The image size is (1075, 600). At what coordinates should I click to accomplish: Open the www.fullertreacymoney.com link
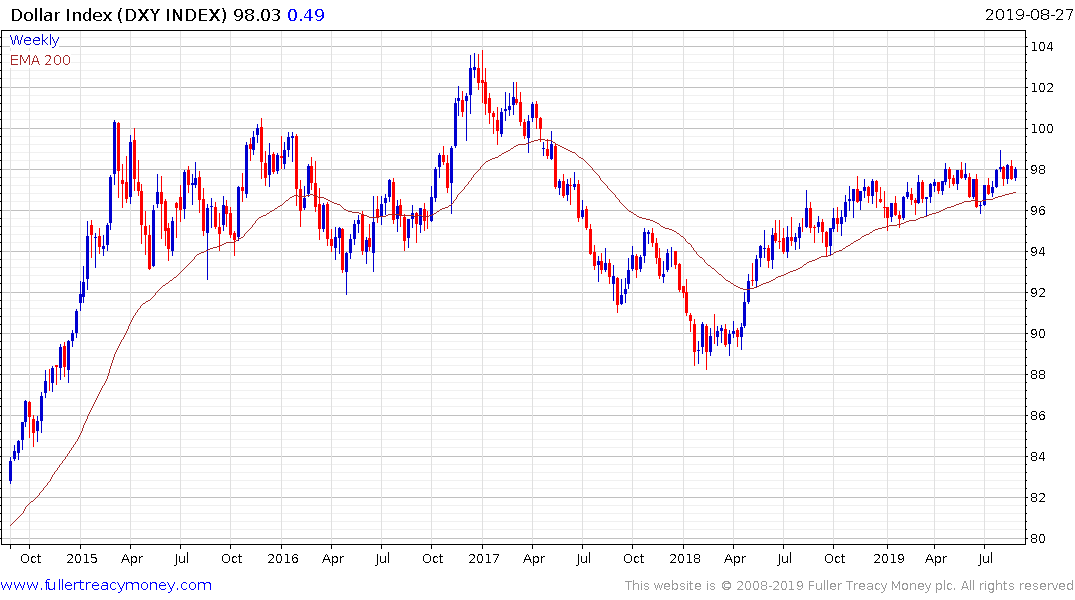[x=106, y=585]
